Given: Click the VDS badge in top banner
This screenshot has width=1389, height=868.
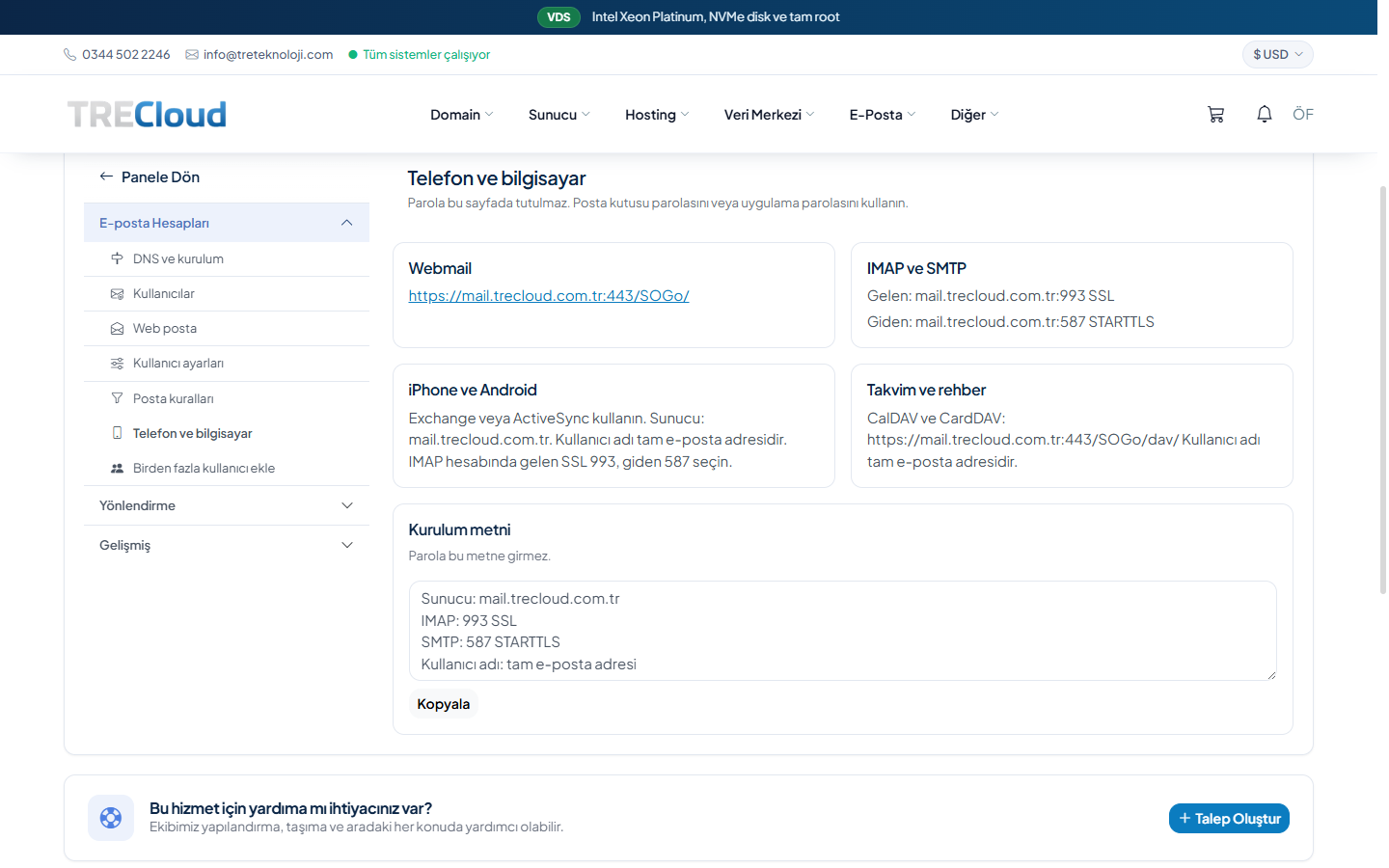Looking at the screenshot, I should [558, 16].
